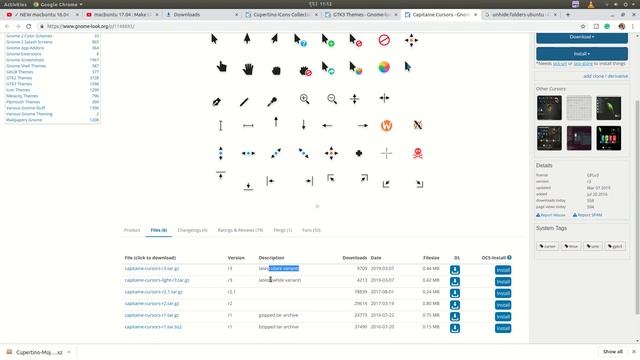
Task: Click DL icon for capitaine-cursors-light-r3.tar.gz
Action: pos(455,282)
